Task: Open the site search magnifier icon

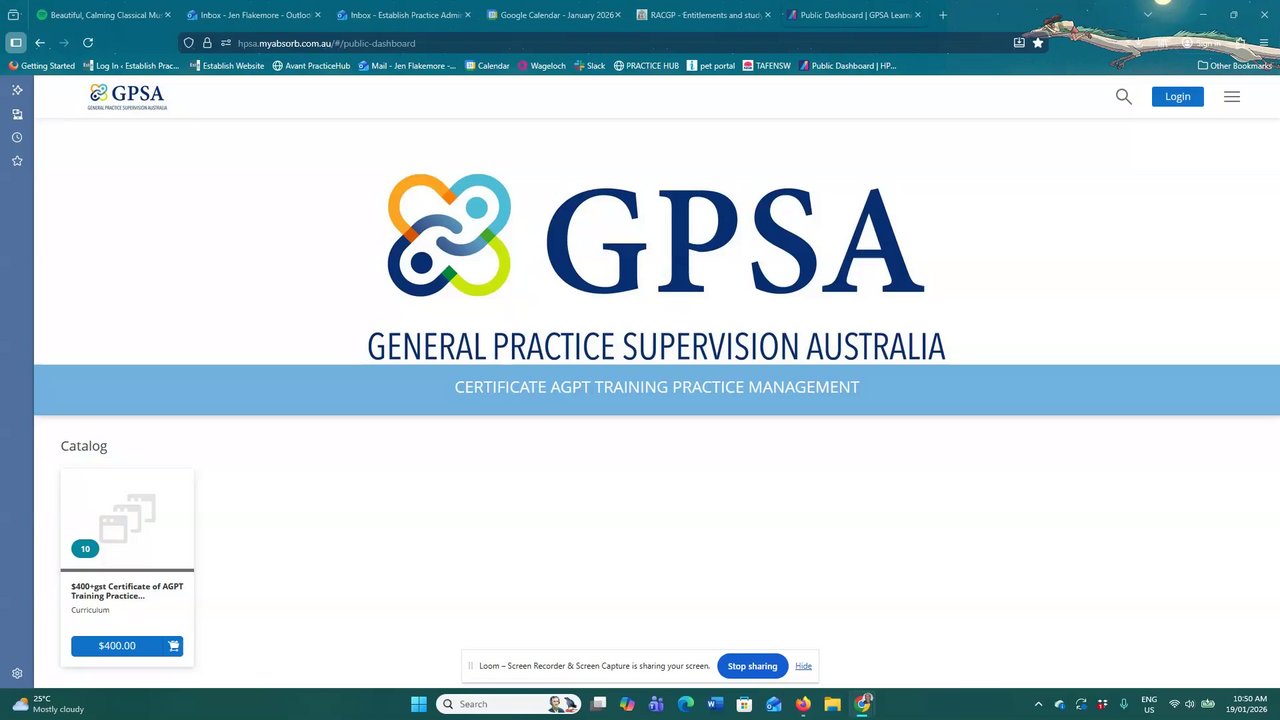Action: point(1124,96)
